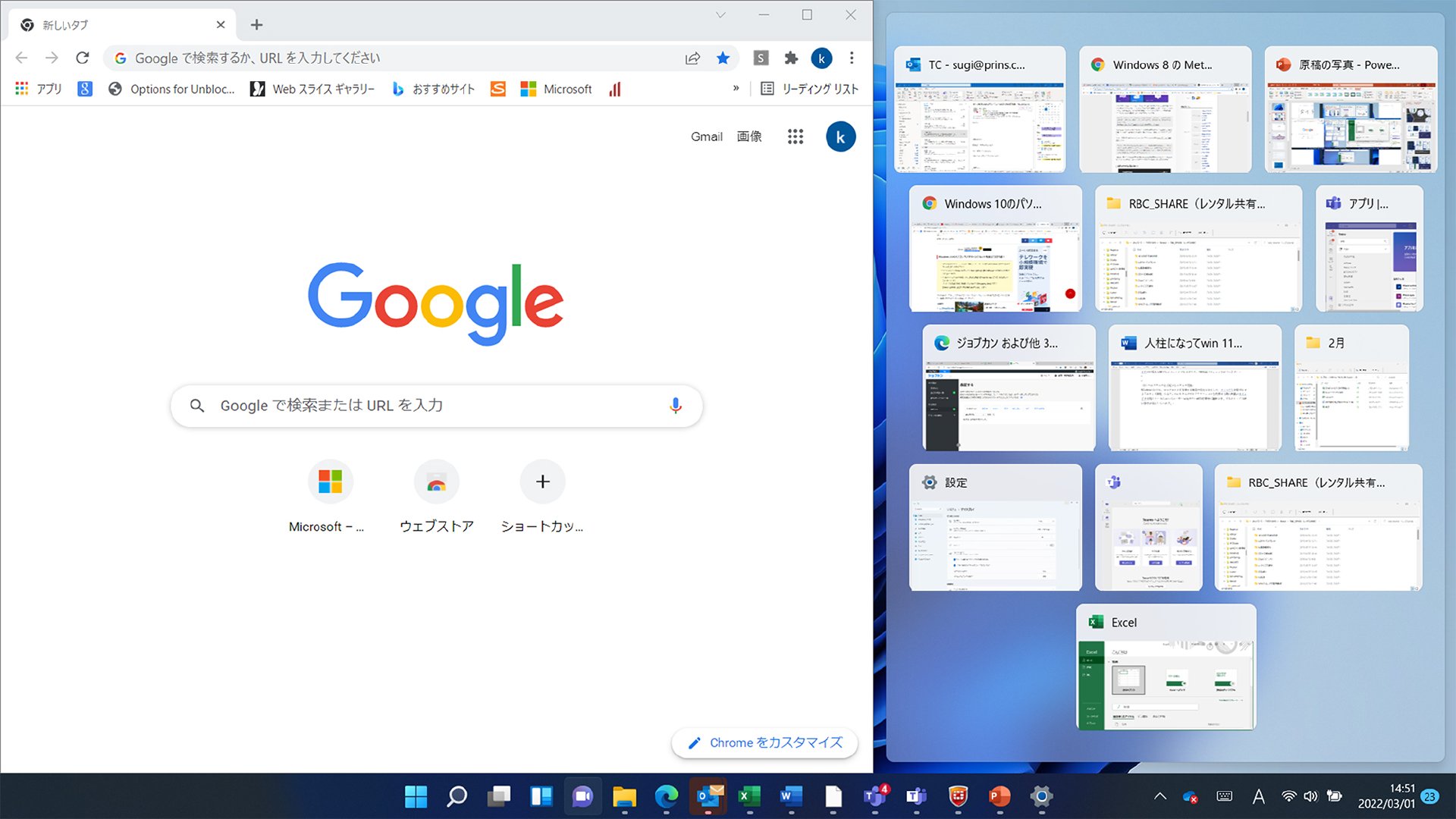Screen dimensions: 1456x819
Task: Select the ジョブカン Edge window thumbnail
Action: (1009, 388)
